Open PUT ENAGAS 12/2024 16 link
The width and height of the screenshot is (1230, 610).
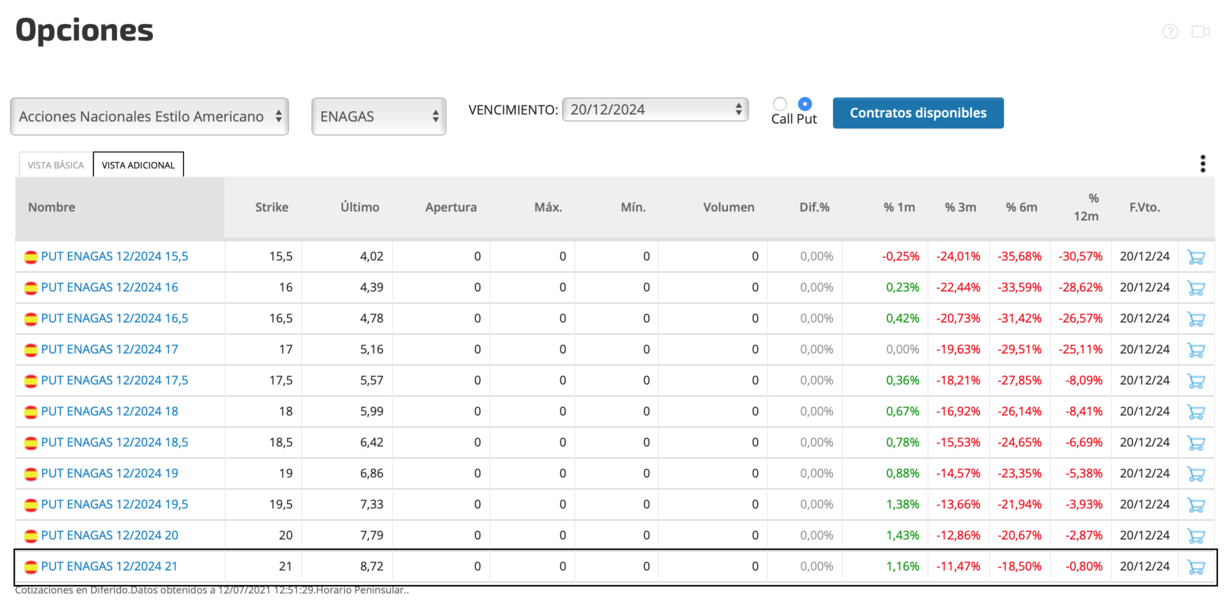pos(109,287)
